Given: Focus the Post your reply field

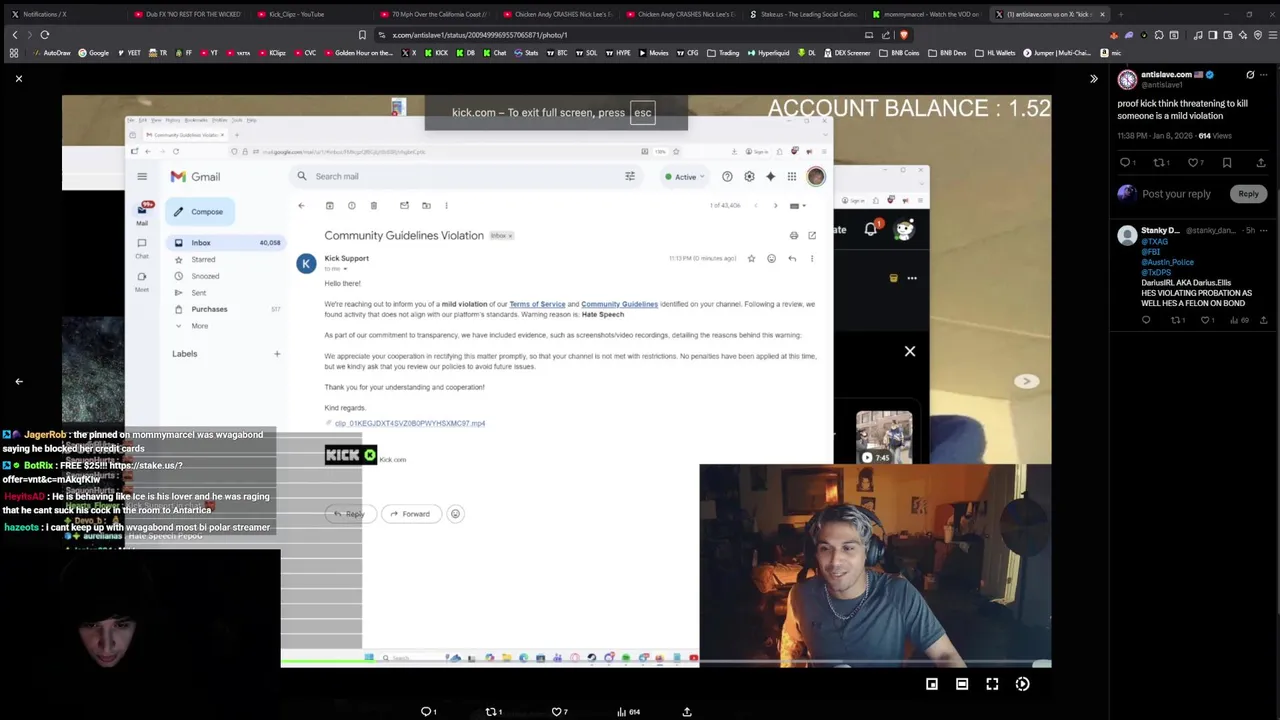Looking at the screenshot, I should (1176, 194).
